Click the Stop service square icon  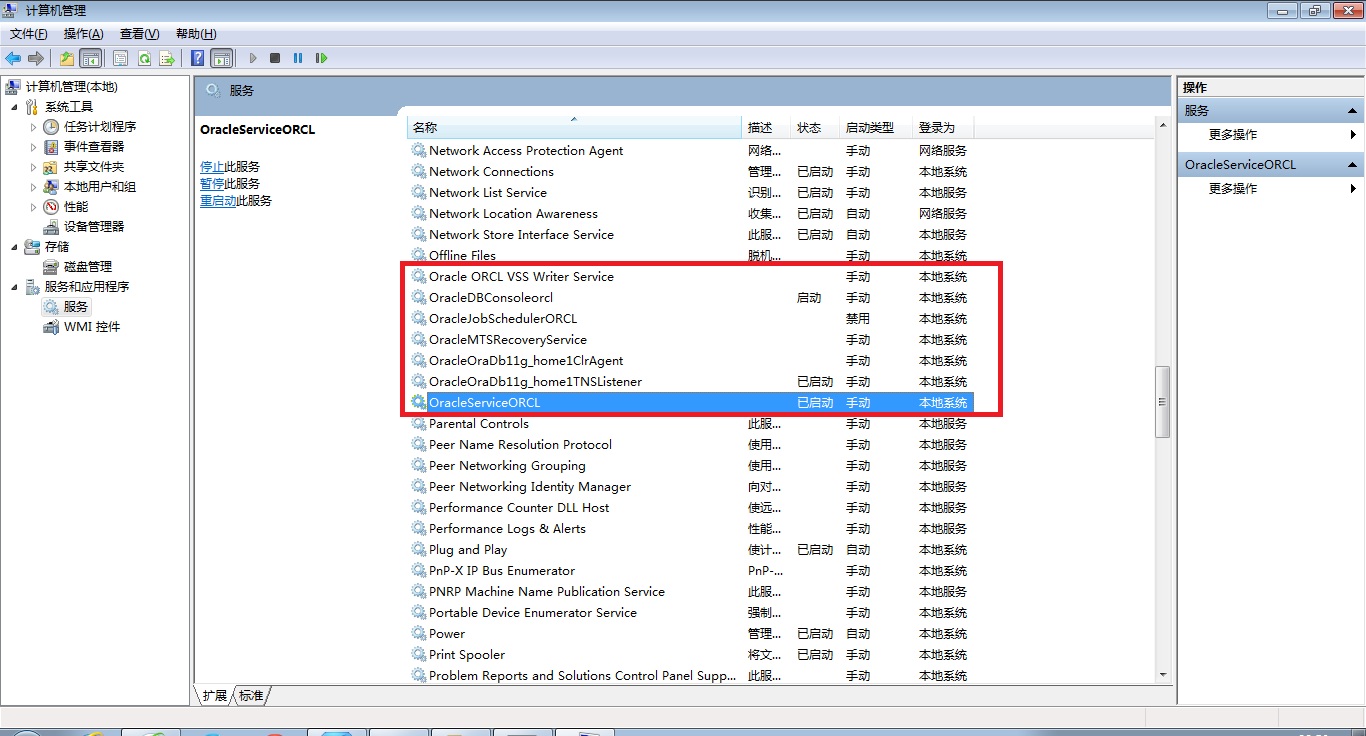(x=275, y=58)
